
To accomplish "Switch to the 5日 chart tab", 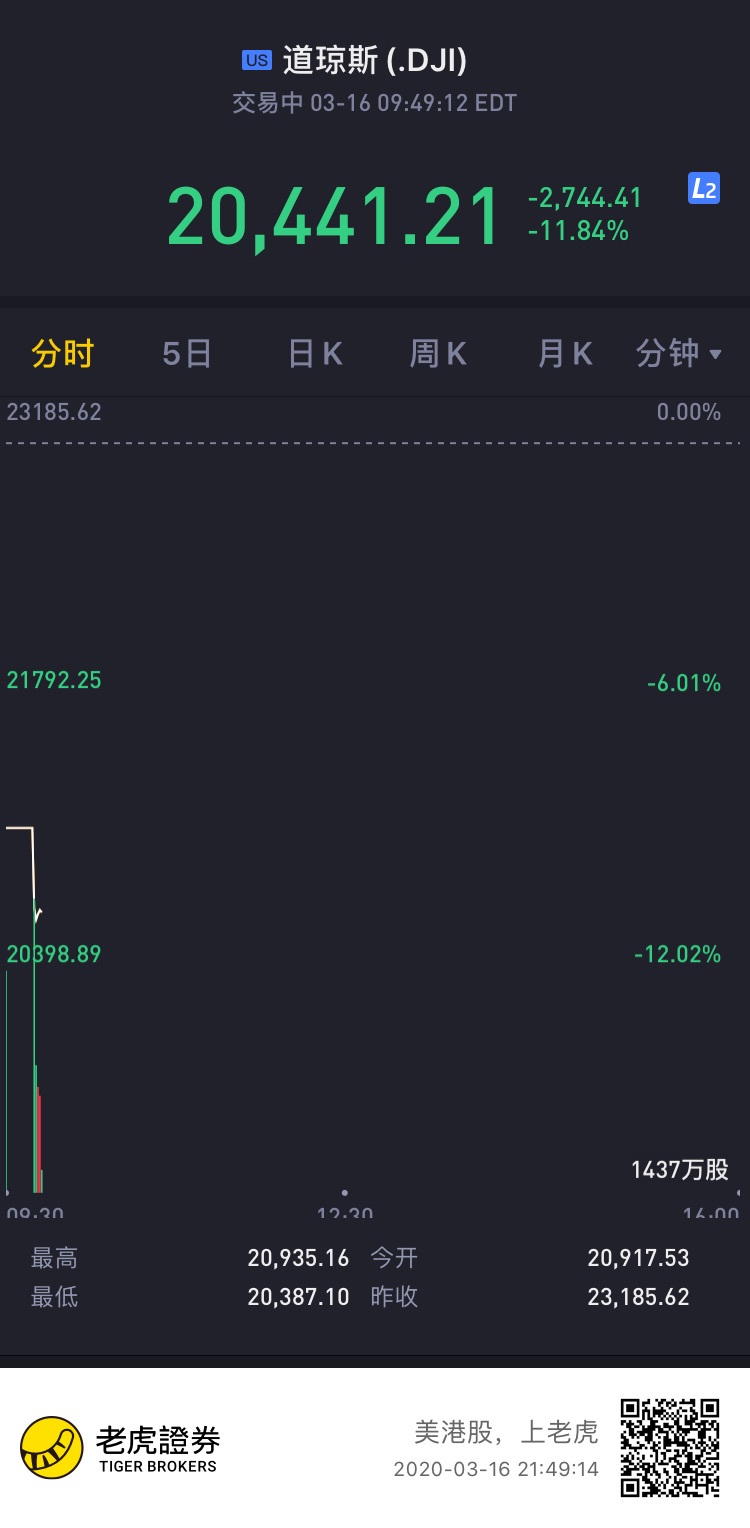I will pyautogui.click(x=187, y=354).
